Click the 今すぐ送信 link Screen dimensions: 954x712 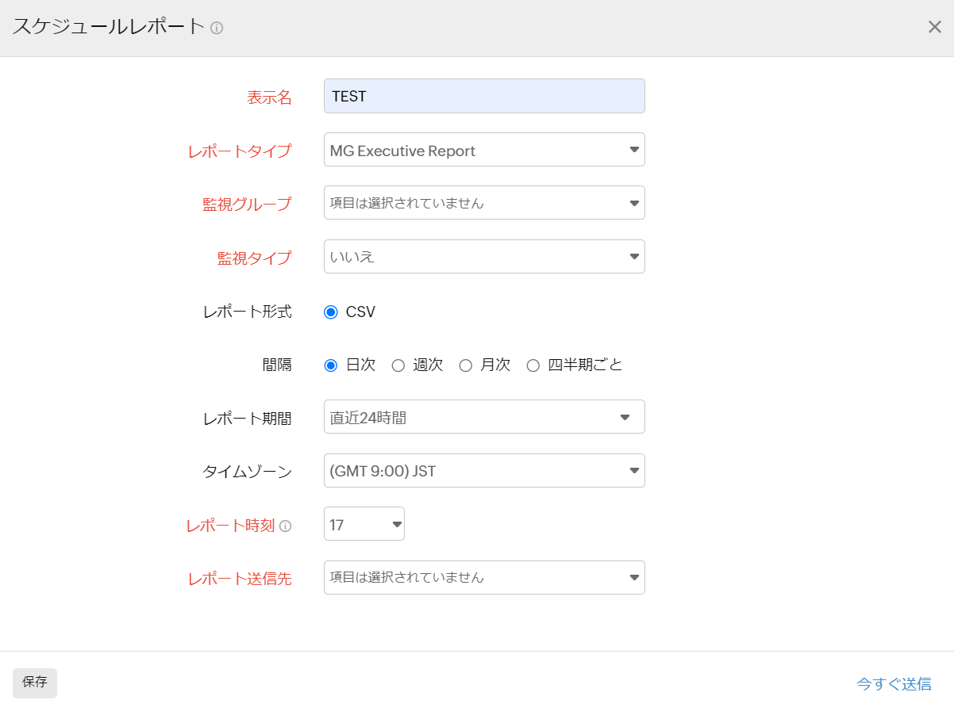893,684
